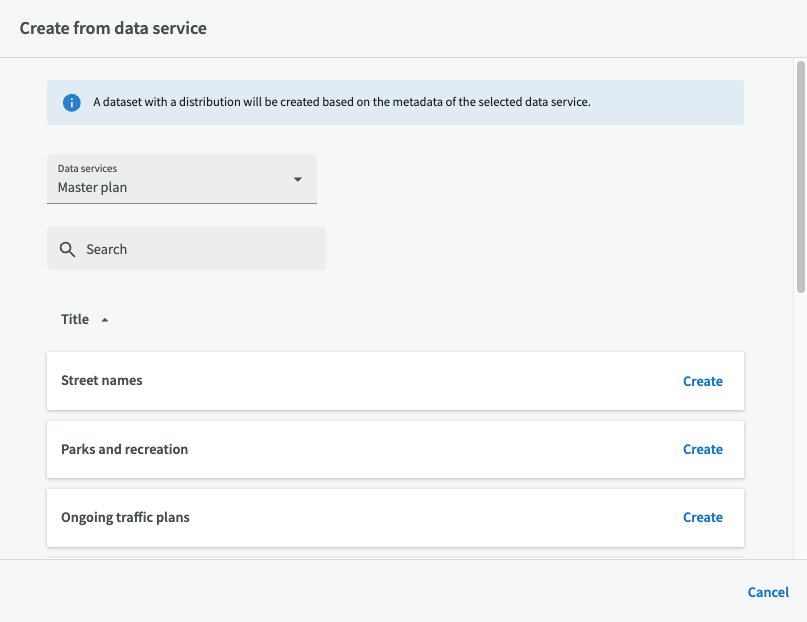
Task: Click the magnifying glass search icon
Action: click(x=68, y=249)
